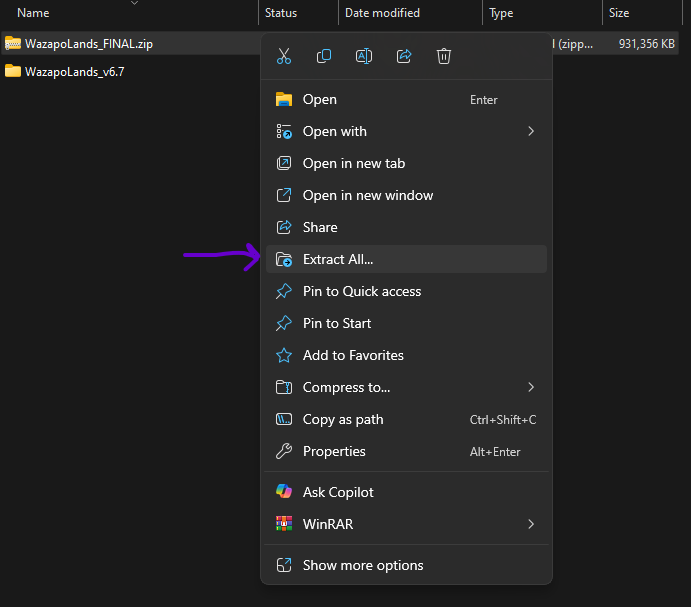Click the Share icon in top icon row

click(404, 56)
